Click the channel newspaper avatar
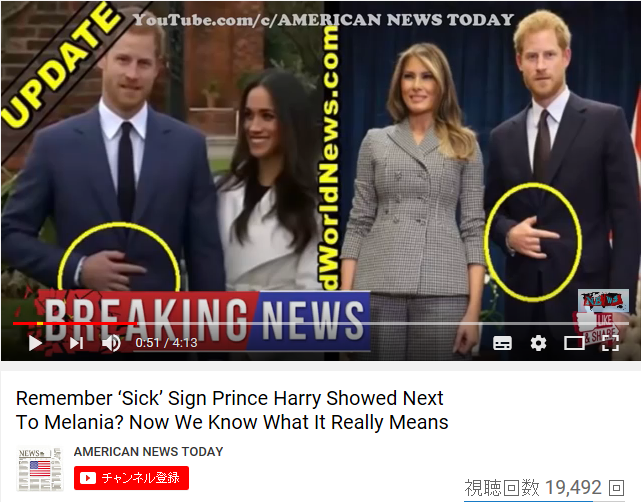The image size is (641, 502). coord(40,469)
